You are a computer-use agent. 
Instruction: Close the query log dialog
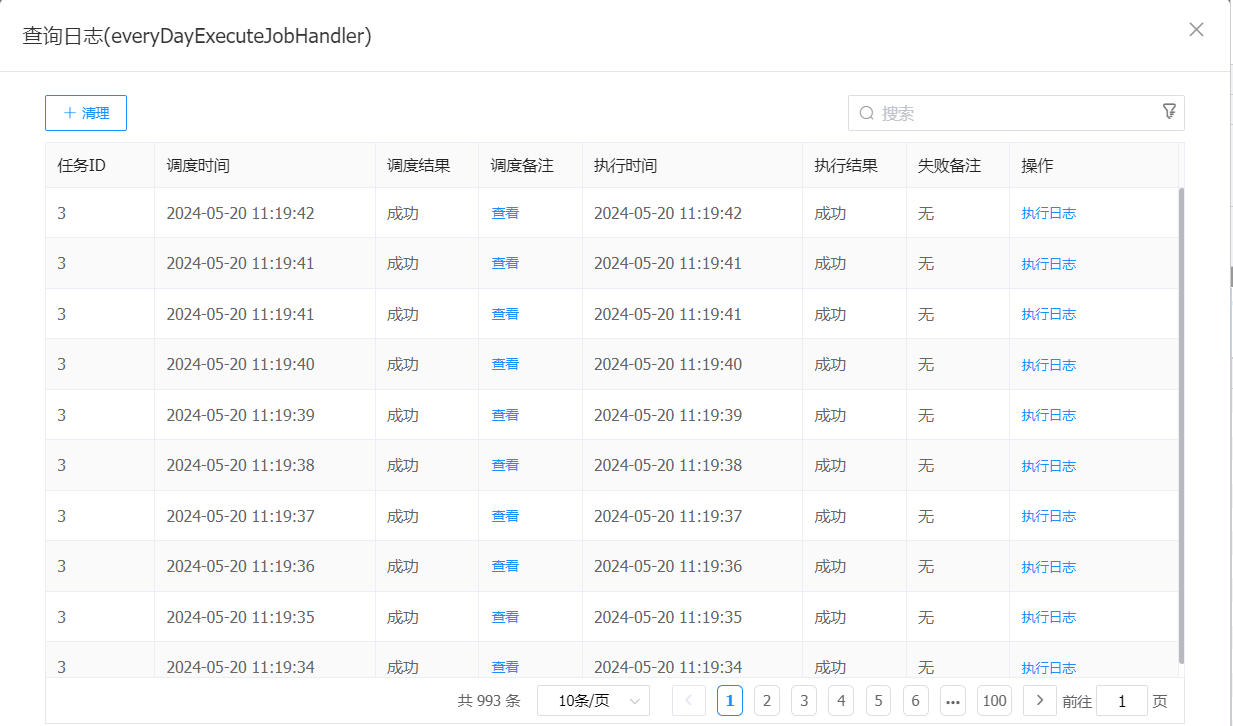(x=1196, y=30)
